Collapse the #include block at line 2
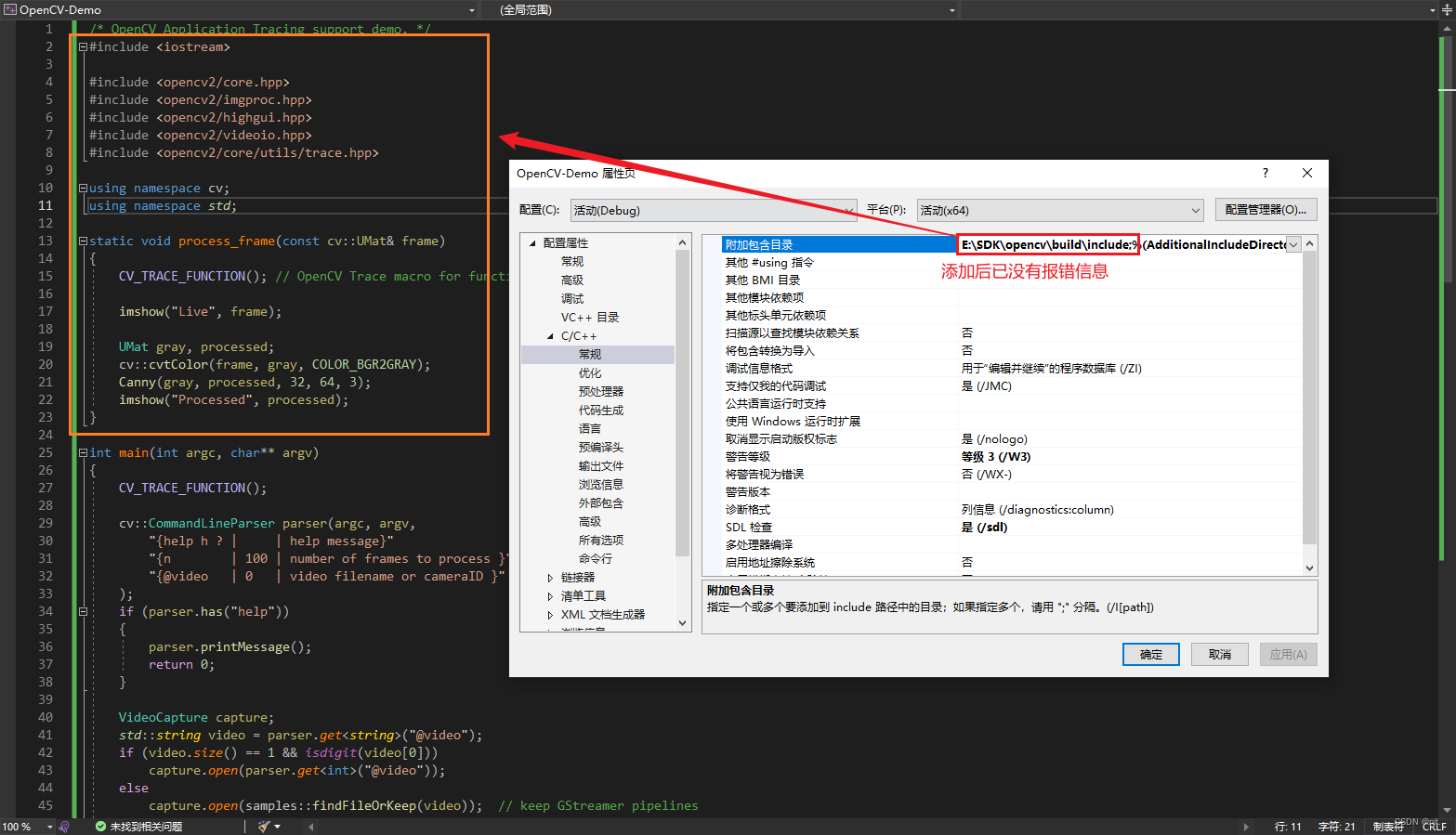1456x835 pixels. (x=83, y=46)
